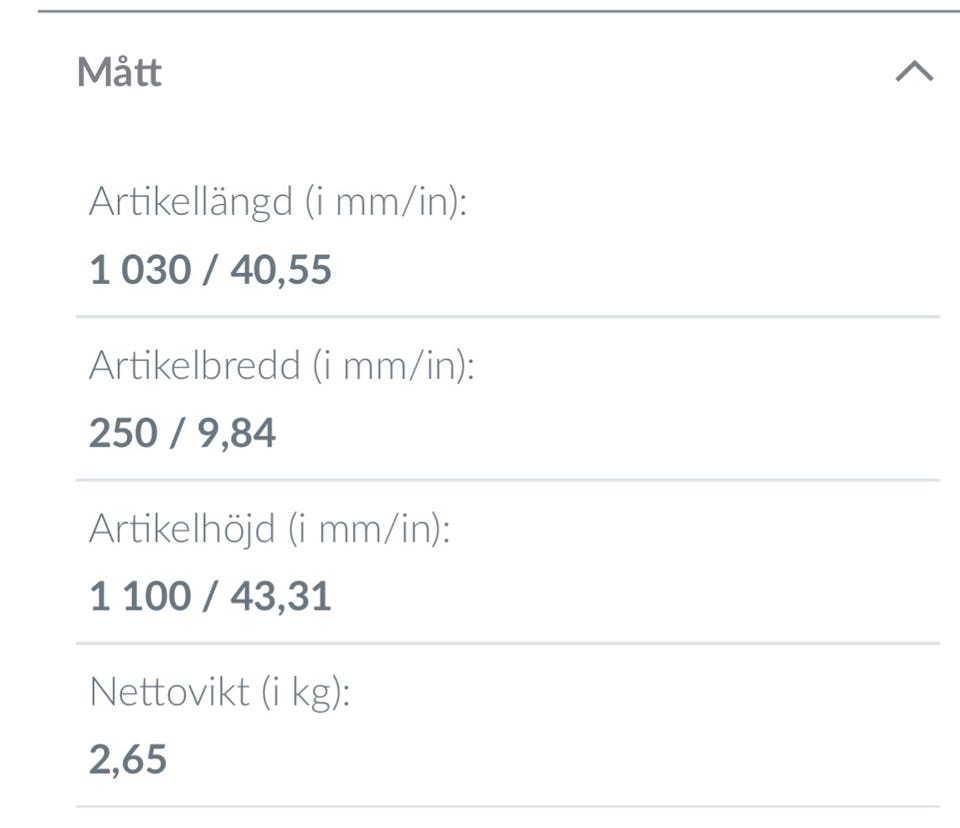Screen dimensions: 960x828
Task: Select the 1 100 millimeter height value
Action: 139,596
